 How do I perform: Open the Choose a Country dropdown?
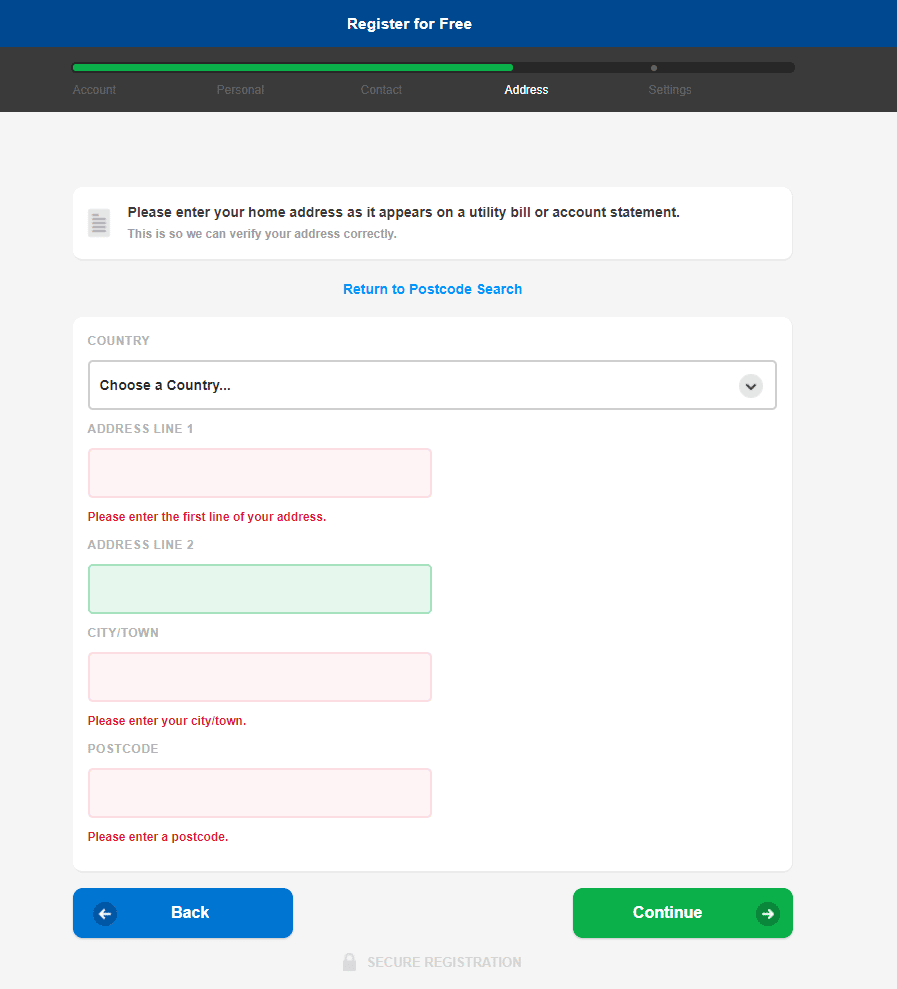pyautogui.click(x=432, y=386)
